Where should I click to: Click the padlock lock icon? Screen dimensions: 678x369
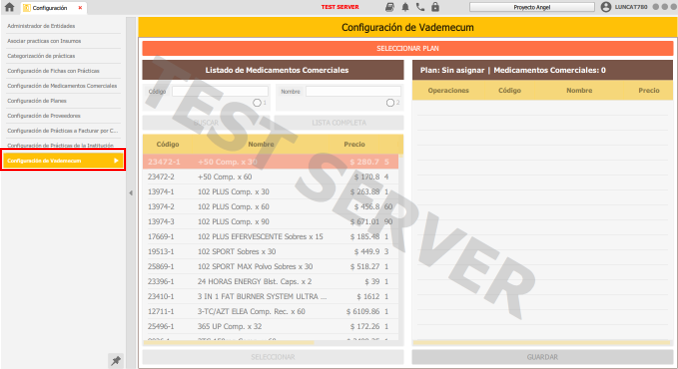tap(435, 7)
